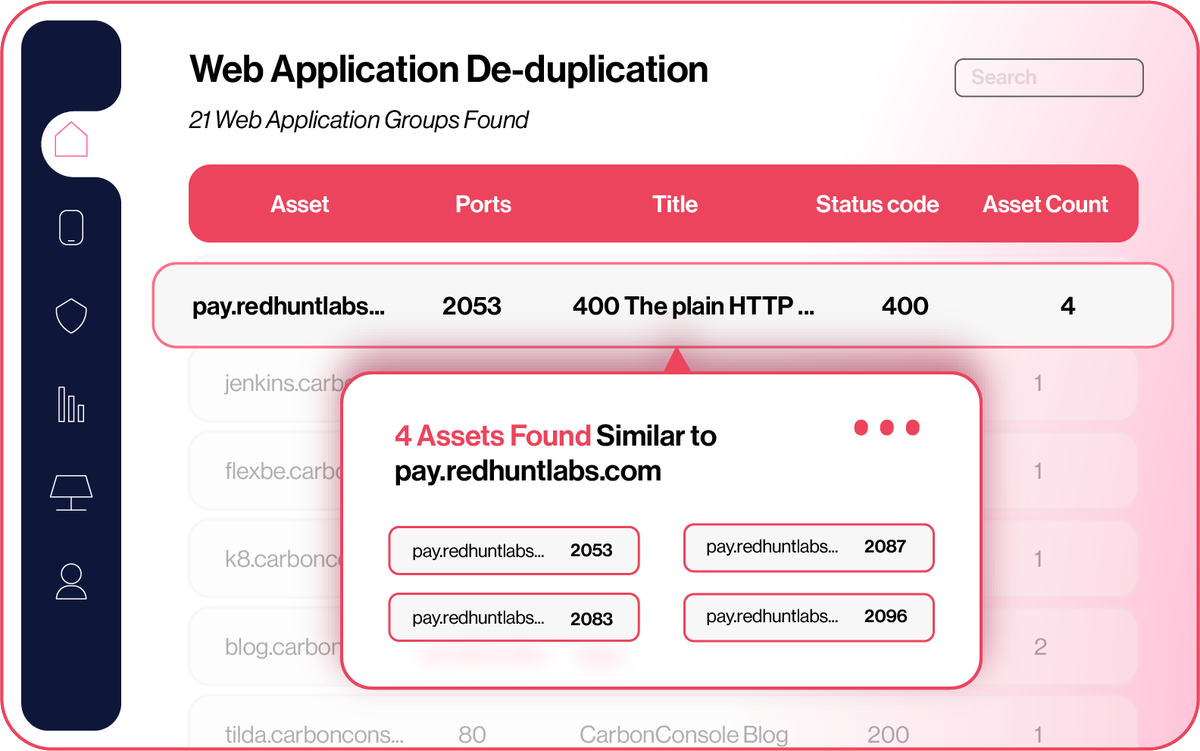Sort by the Status code column header
The height and width of the screenshot is (751, 1200).
pos(877,204)
